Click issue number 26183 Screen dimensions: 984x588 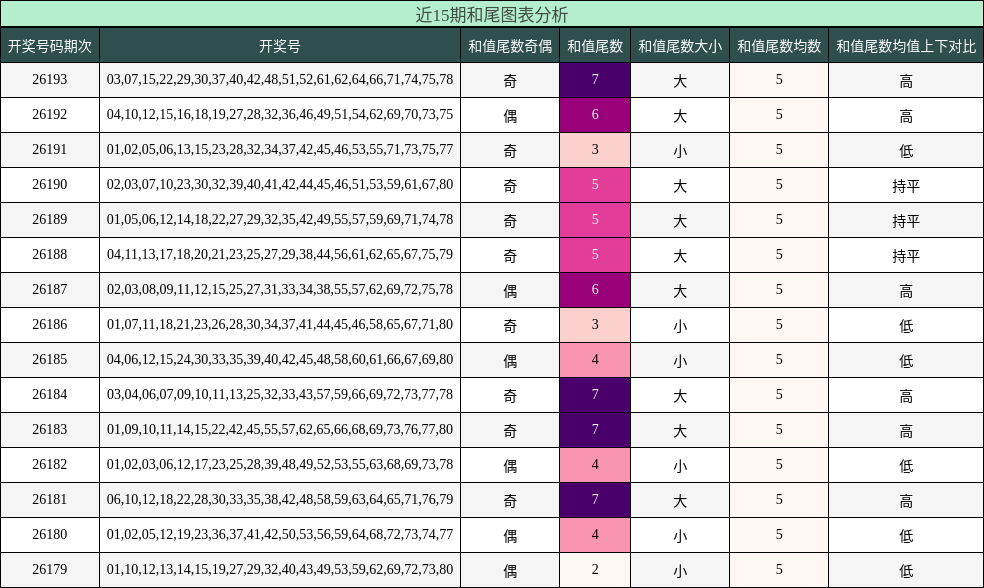click(x=50, y=430)
